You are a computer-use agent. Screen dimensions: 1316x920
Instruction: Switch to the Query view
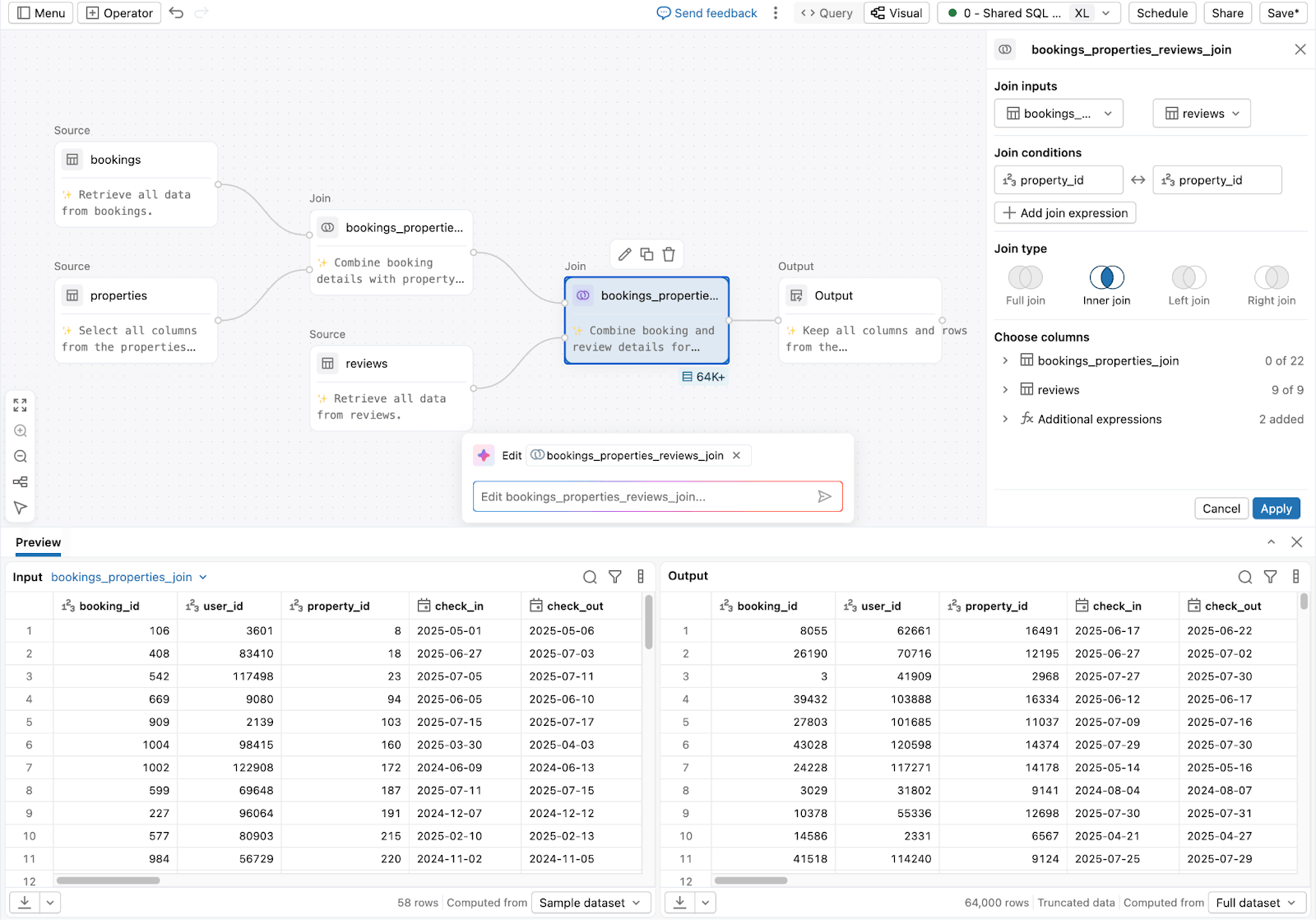827,12
